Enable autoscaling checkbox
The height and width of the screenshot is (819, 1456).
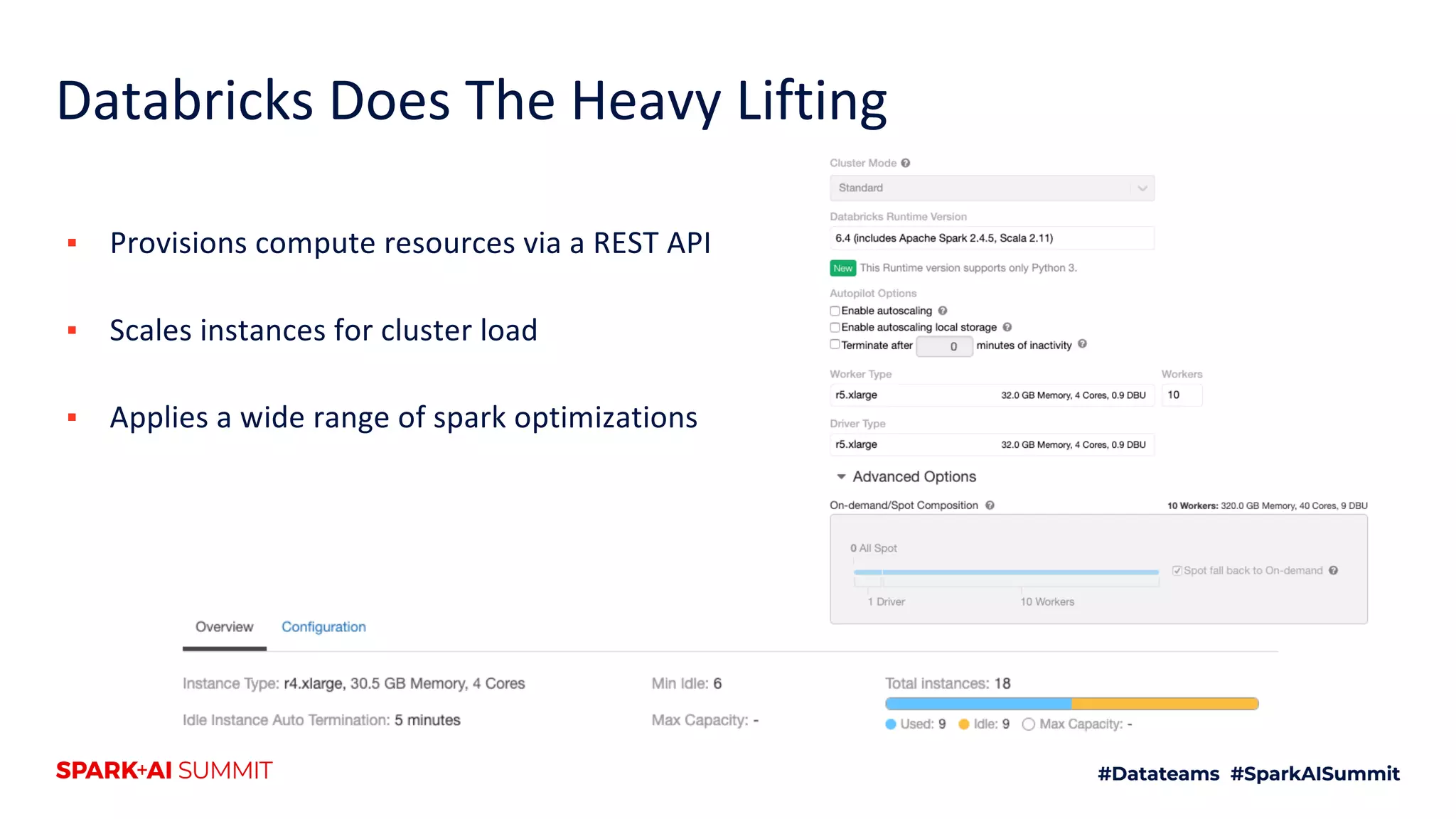click(x=835, y=311)
